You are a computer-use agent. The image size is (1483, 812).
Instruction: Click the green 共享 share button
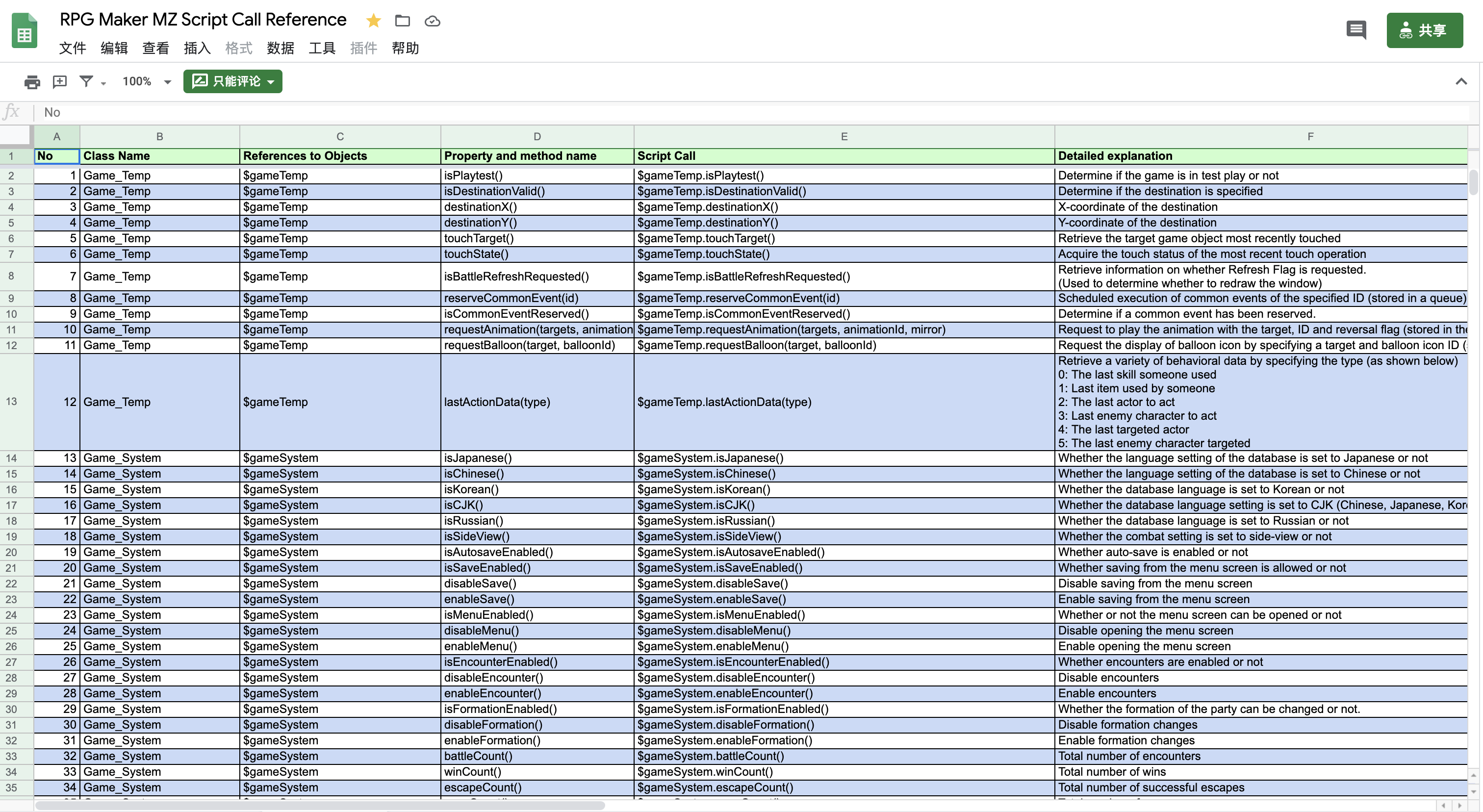1424,30
